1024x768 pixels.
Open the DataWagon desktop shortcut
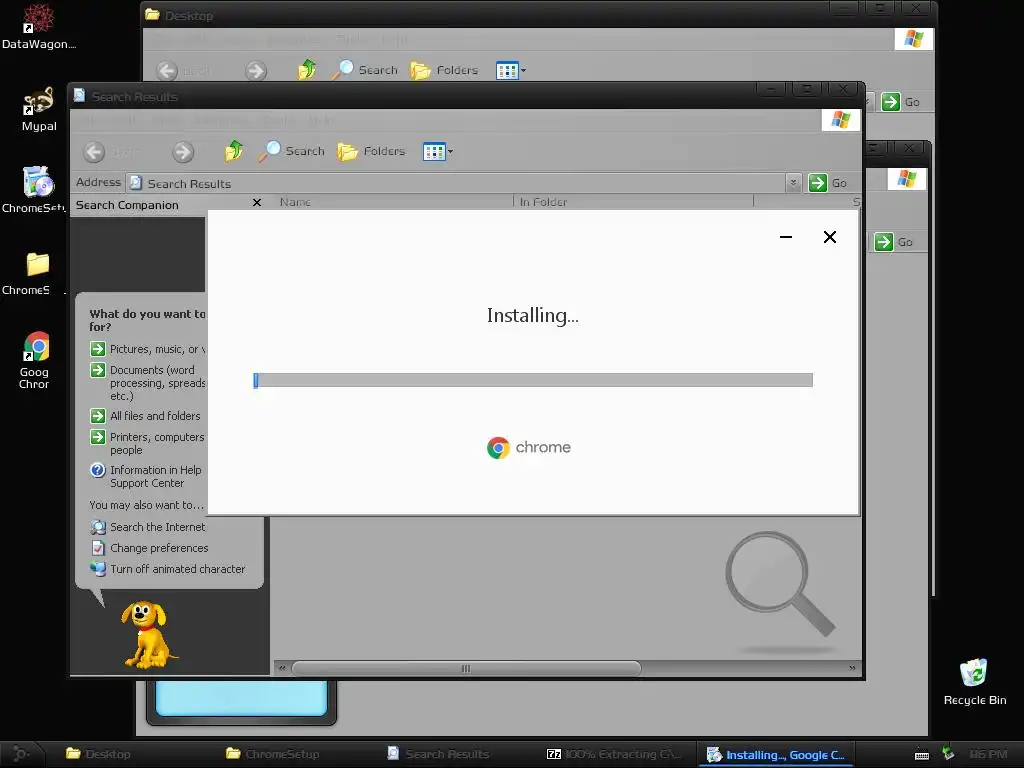pos(39,26)
